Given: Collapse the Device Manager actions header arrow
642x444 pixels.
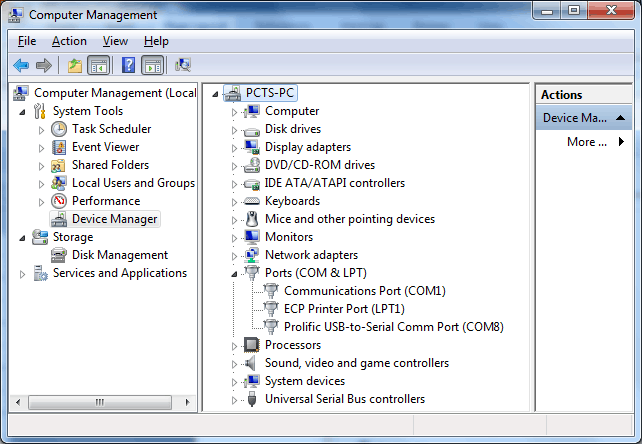Looking at the screenshot, I should click(x=620, y=118).
